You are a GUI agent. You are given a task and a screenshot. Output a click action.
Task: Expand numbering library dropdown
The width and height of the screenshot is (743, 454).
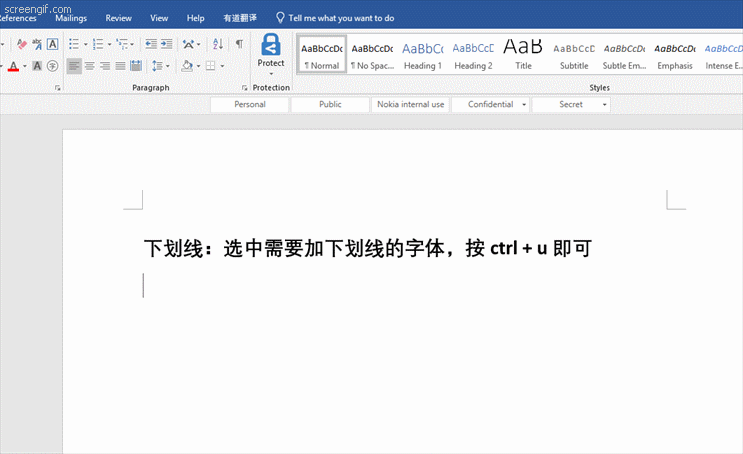point(109,44)
